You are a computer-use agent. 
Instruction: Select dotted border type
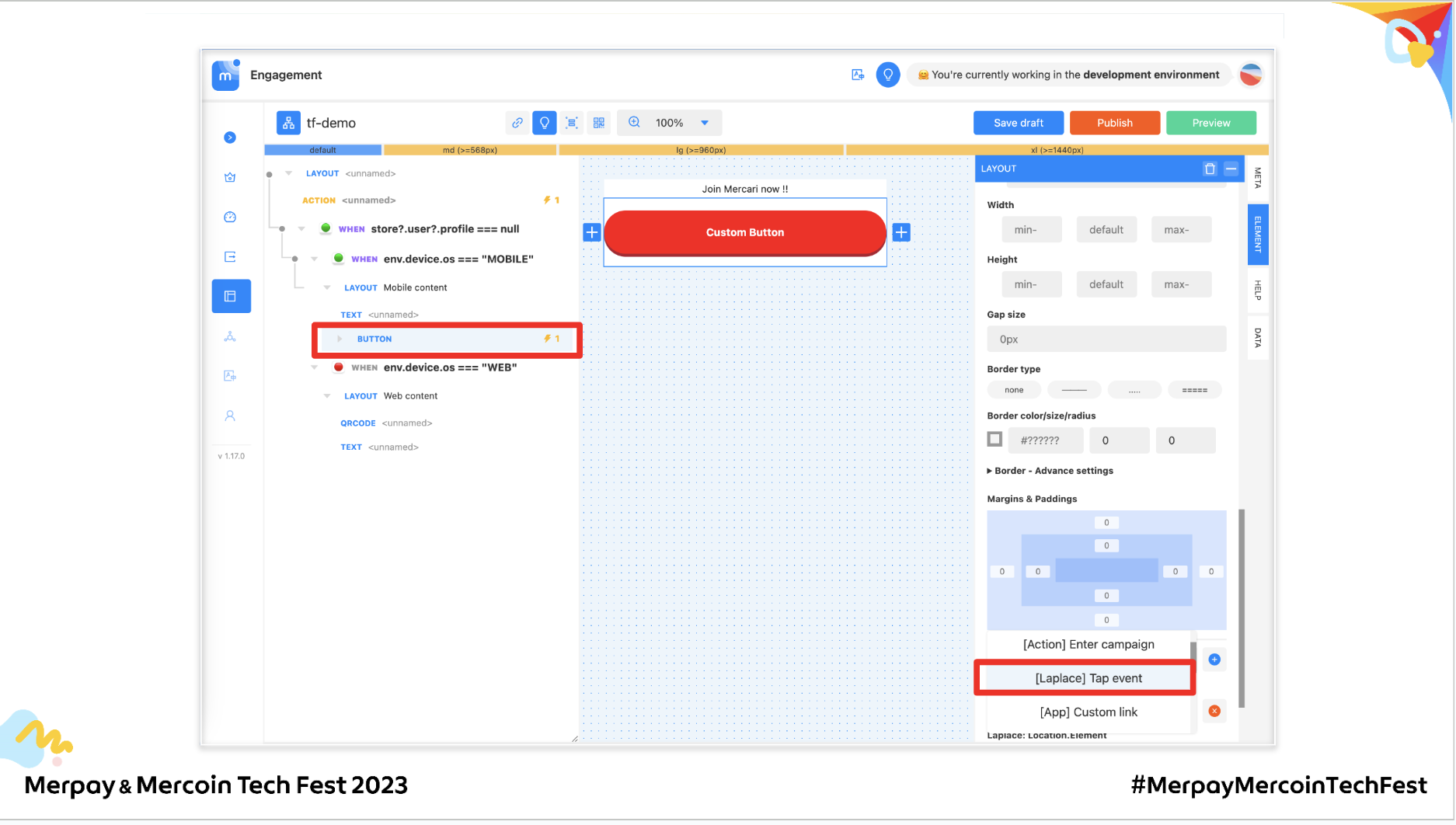click(1134, 390)
